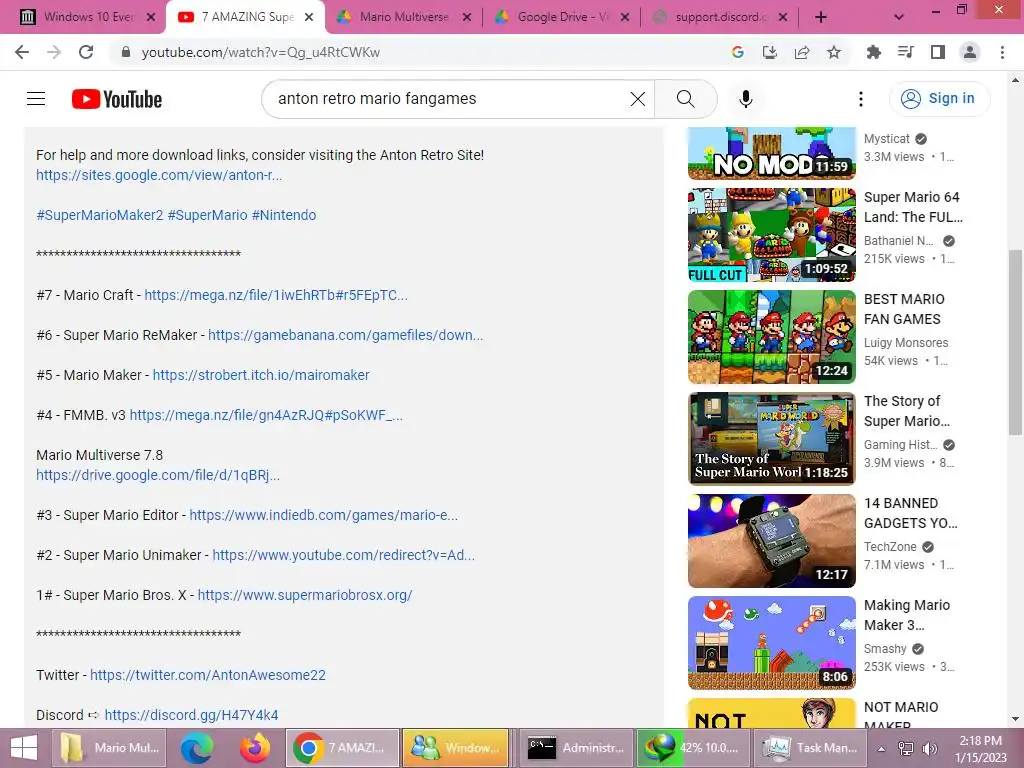Open Administrator command prompt in taskbar

click(576, 748)
